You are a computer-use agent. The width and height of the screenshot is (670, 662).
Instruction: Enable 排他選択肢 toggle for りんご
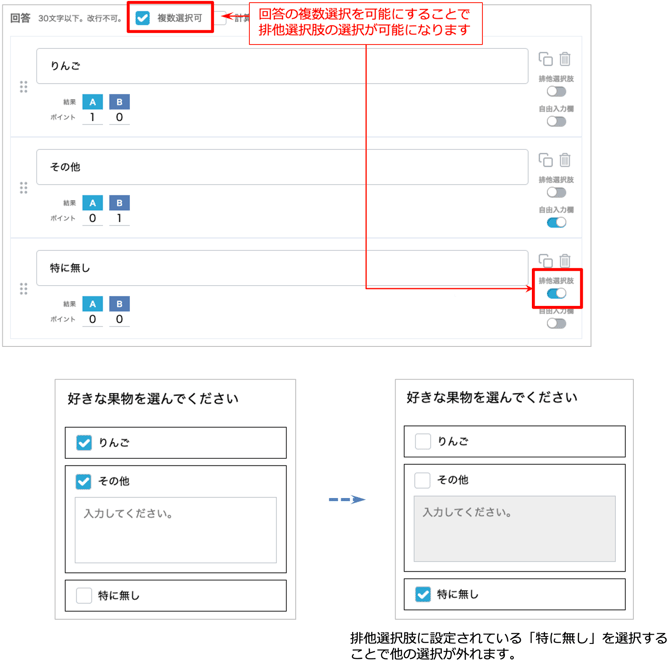click(x=556, y=91)
